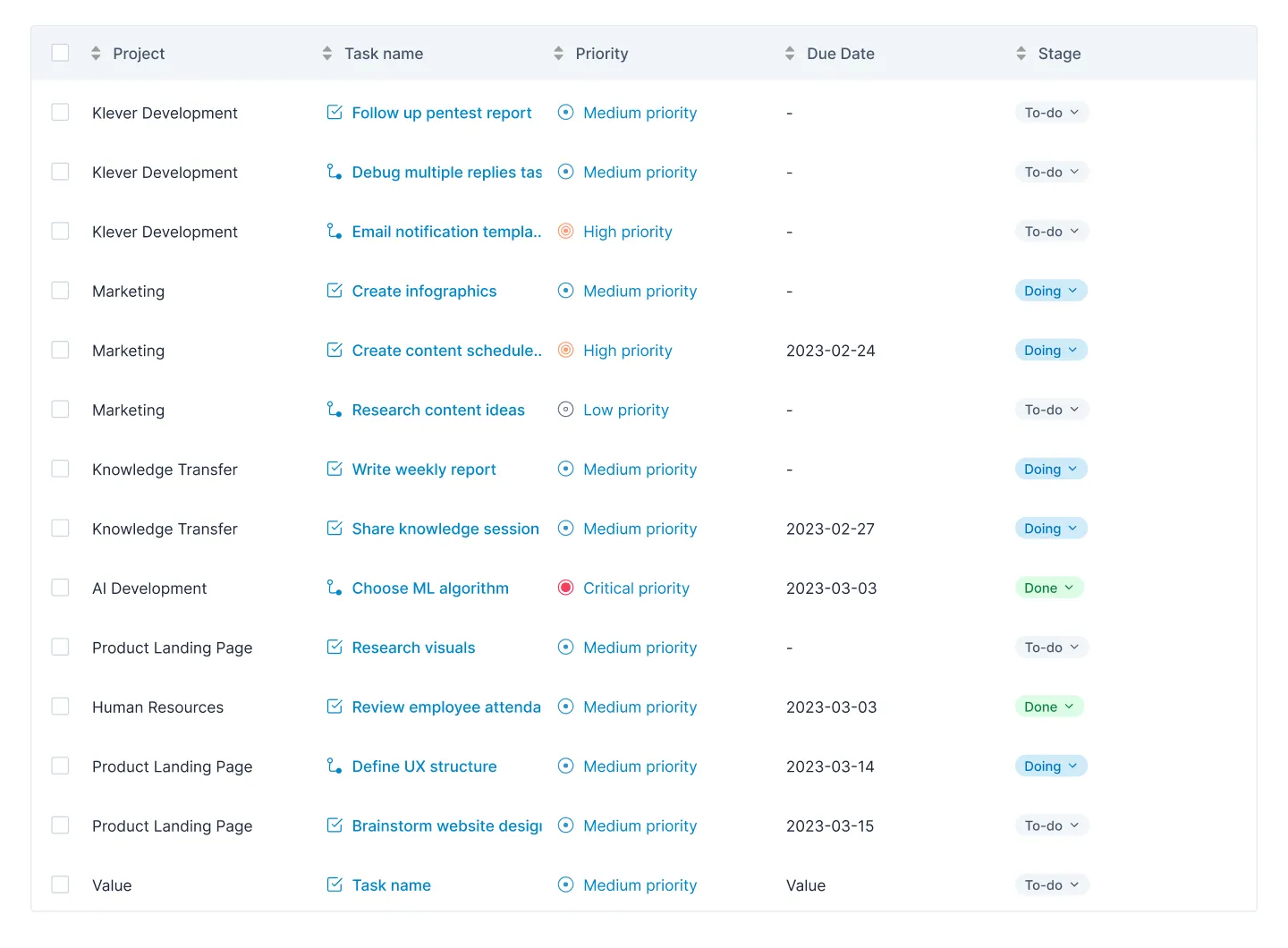This screenshot has width=1288, height=948.
Task: Open Doing stage dropdown for Create content schedule
Action: [x=1051, y=351]
